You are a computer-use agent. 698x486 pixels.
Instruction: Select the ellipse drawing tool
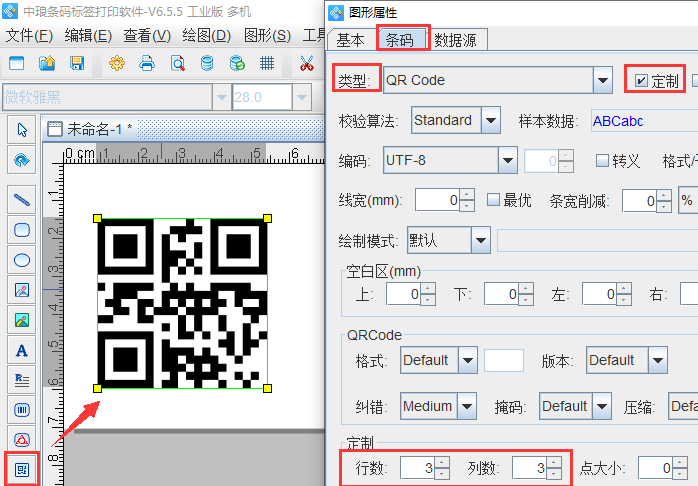coord(22,260)
